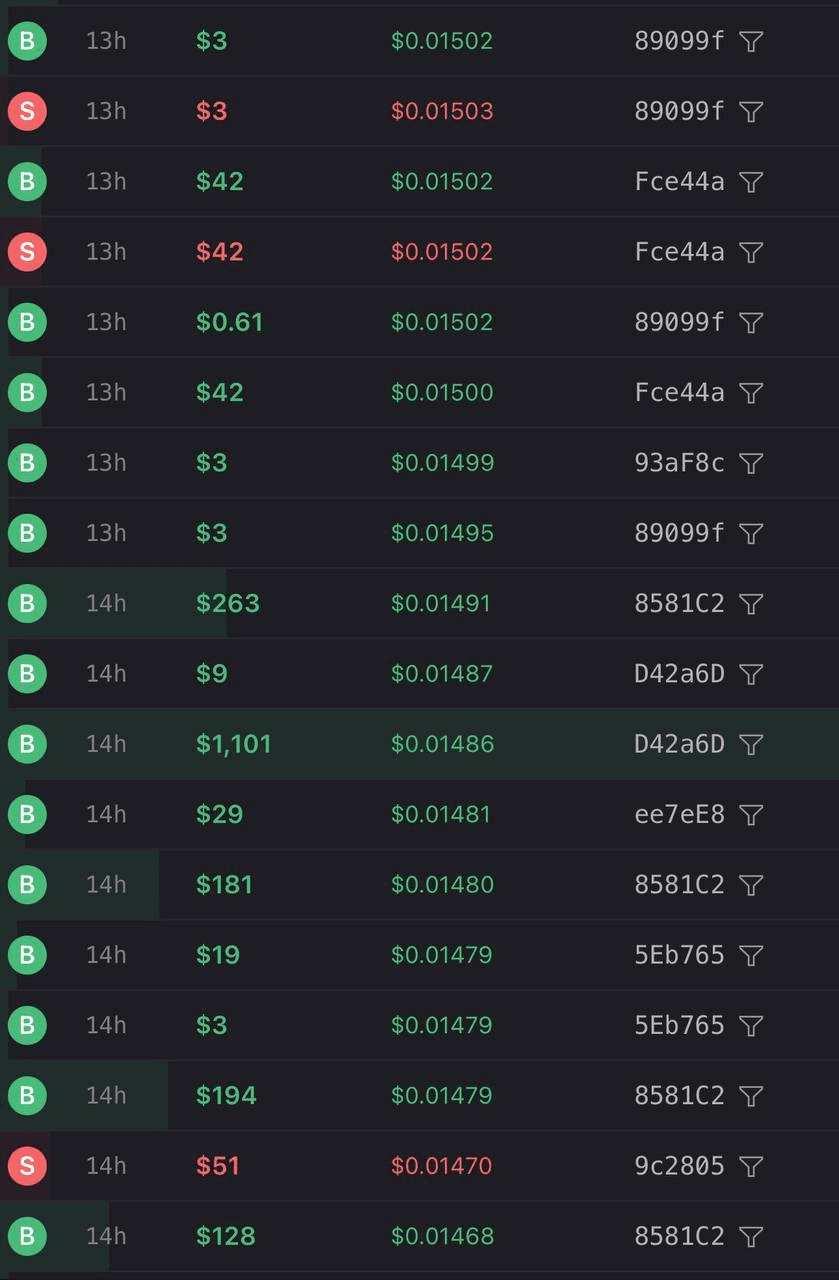The height and width of the screenshot is (1280, 839).
Task: Click filter icon for the $263 buy row
Action: [751, 604]
